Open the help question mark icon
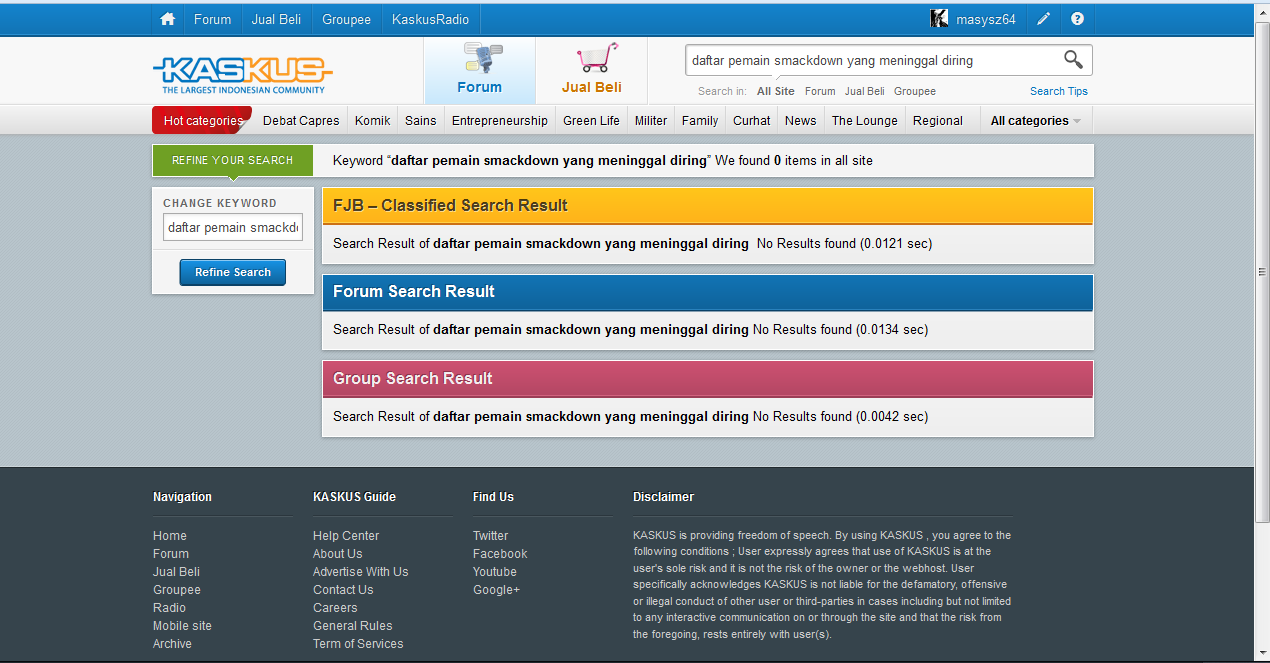Screen dimensions: 1270x663 point(1077,19)
